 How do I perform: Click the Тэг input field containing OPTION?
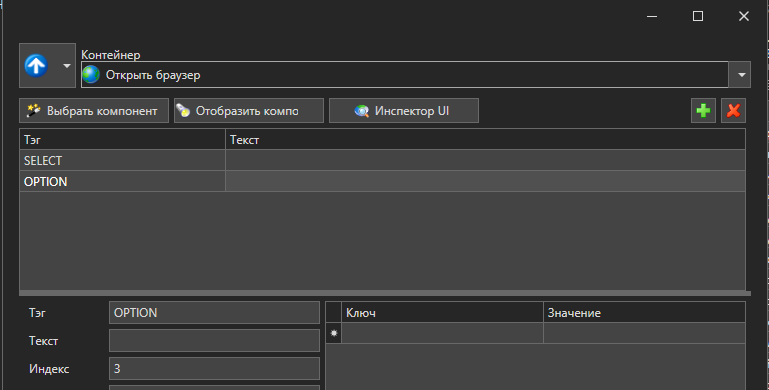(214, 313)
